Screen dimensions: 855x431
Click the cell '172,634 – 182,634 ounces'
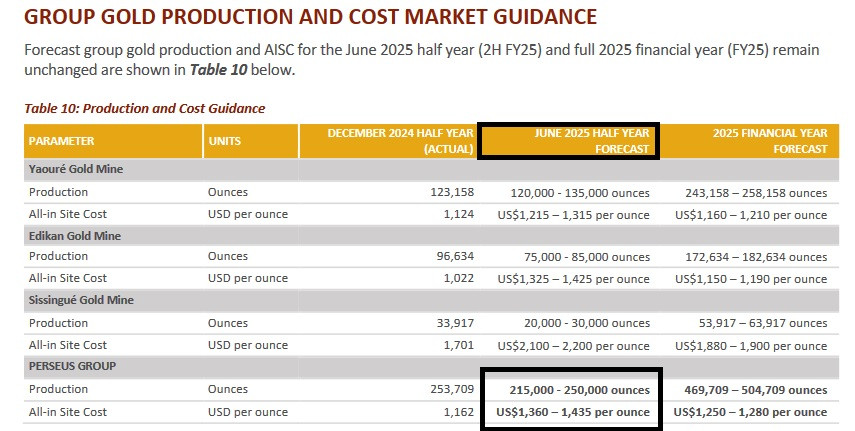click(756, 258)
